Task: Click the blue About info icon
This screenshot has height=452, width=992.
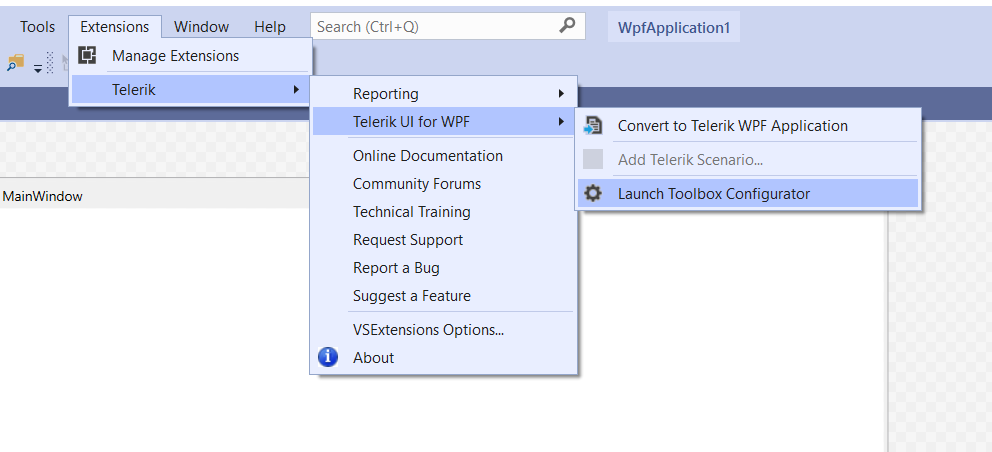Action: (x=328, y=357)
